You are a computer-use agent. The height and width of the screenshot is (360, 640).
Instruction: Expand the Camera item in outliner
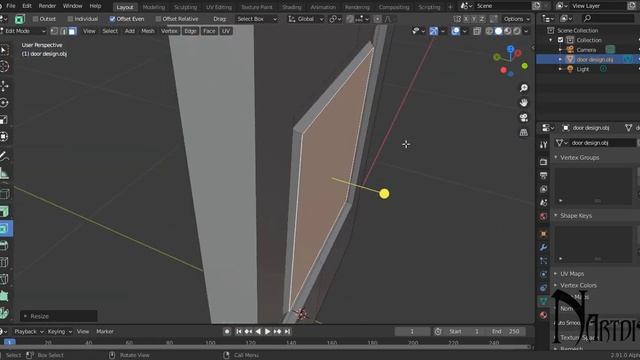pyautogui.click(x=560, y=50)
